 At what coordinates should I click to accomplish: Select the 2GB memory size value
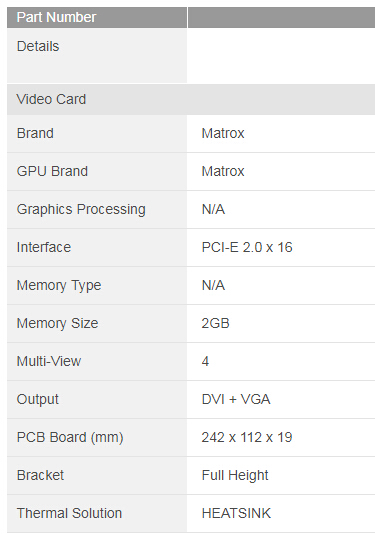click(216, 323)
